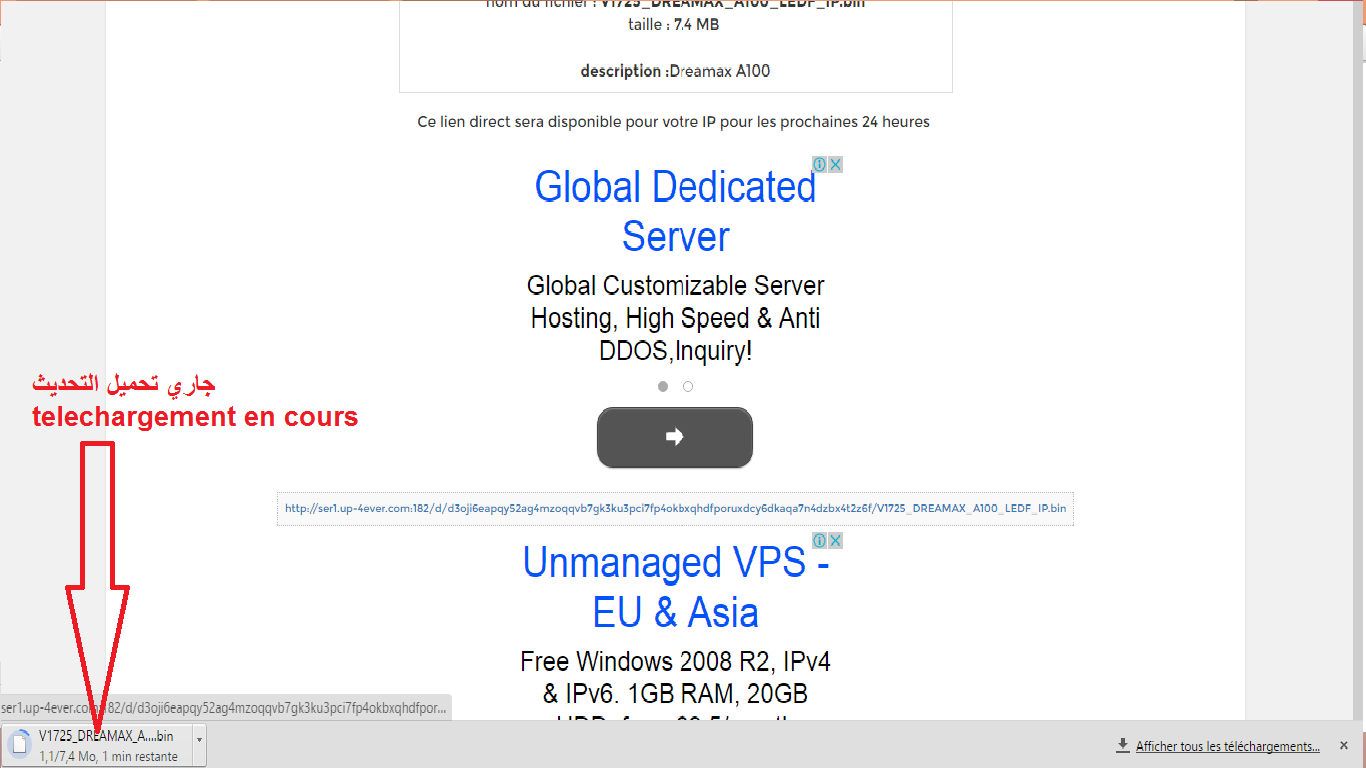Click the '1,1/7,4 Mo, 1 min restante' status text

108,756
